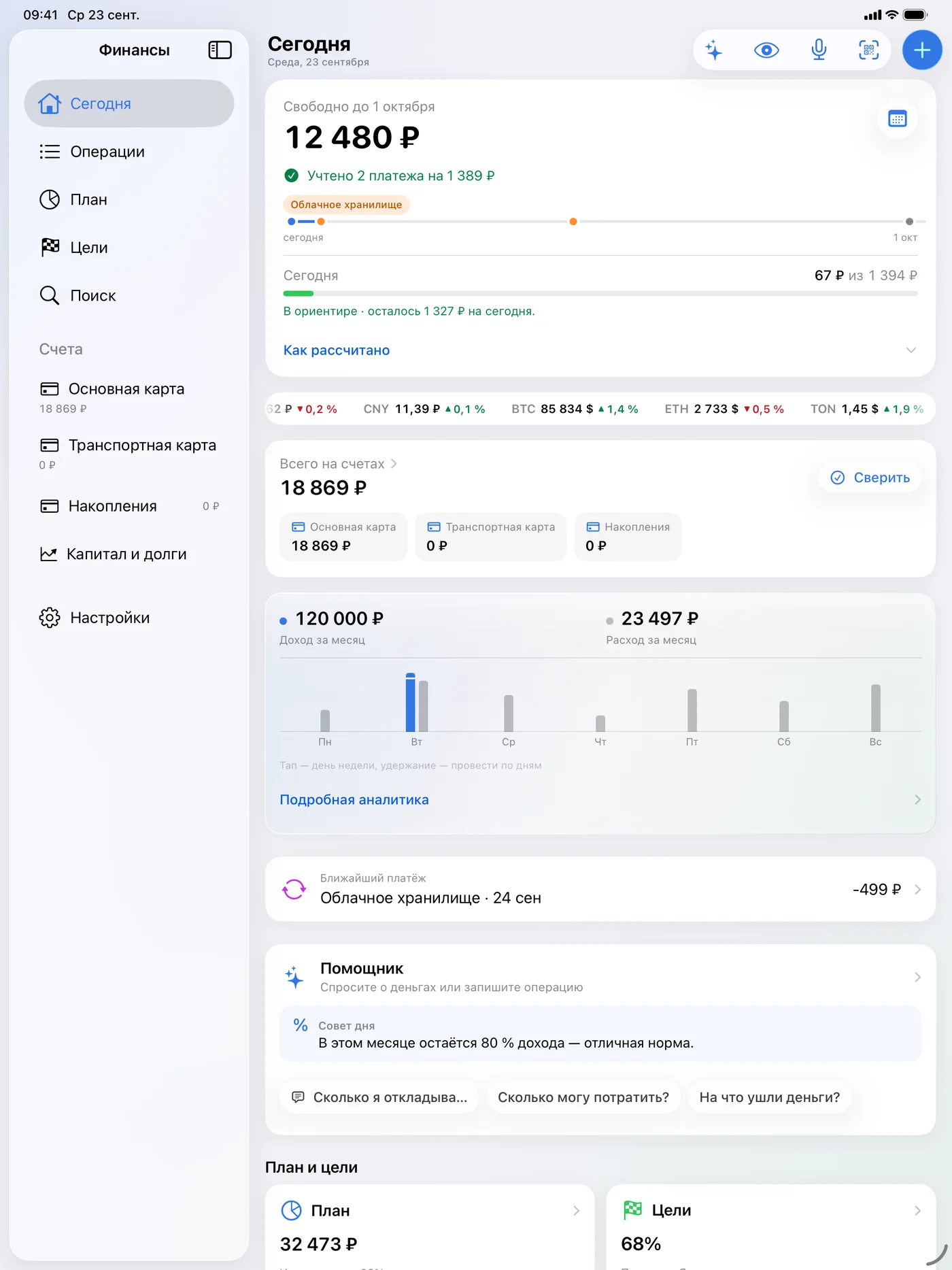The height and width of the screenshot is (1270, 952).
Task: Tap the microphone voice input icon
Action: coord(819,50)
